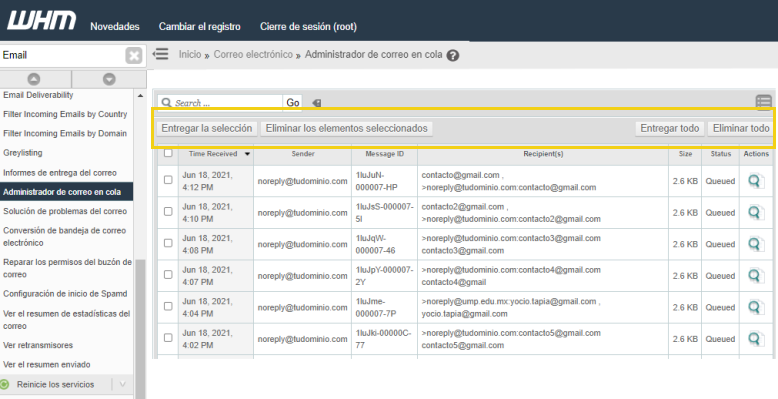The image size is (778, 399).
Task: Go to Correo electrónico breadcrumb
Action: coord(253,55)
